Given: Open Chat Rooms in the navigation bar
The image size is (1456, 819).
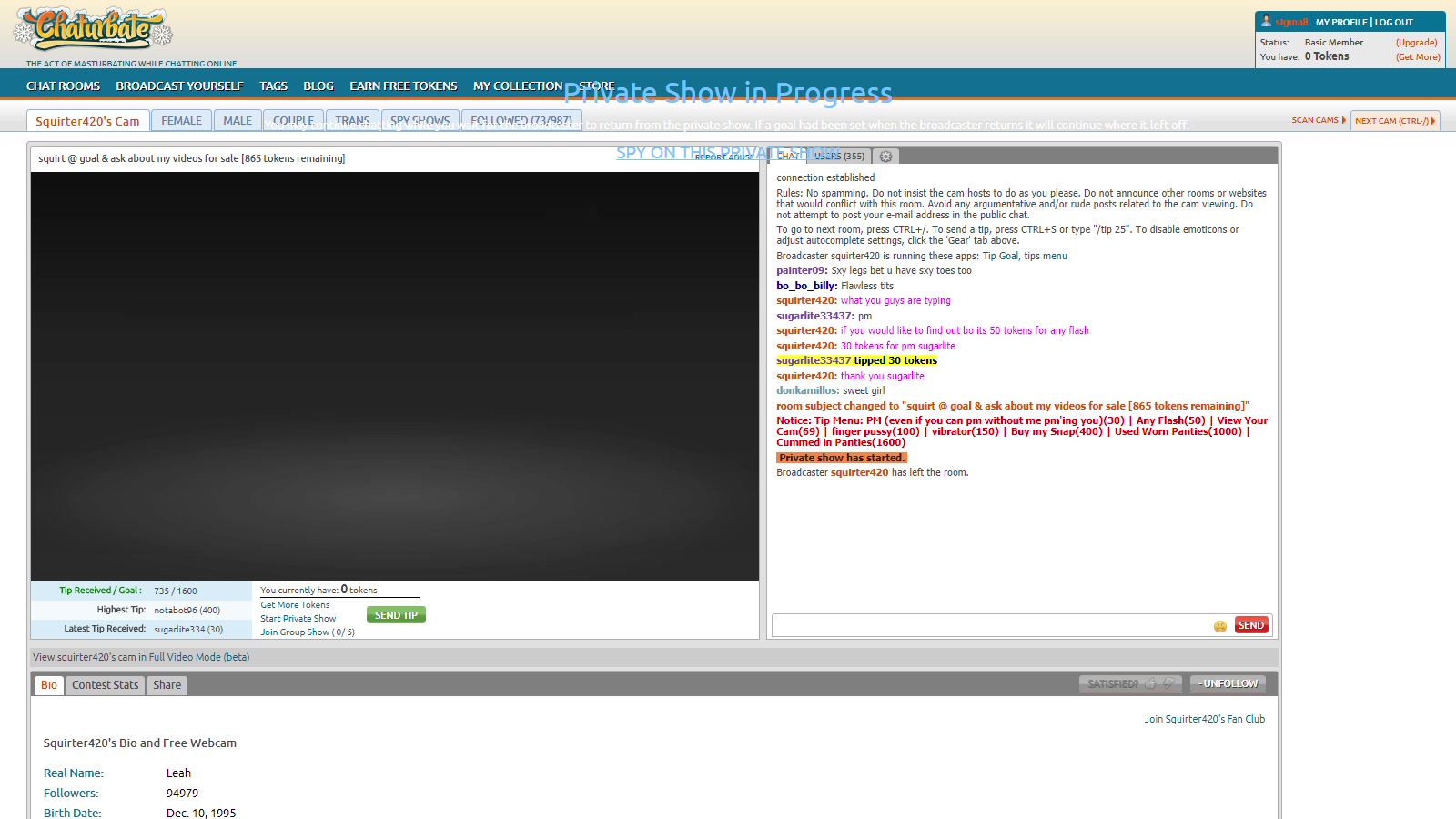Looking at the screenshot, I should click(63, 86).
